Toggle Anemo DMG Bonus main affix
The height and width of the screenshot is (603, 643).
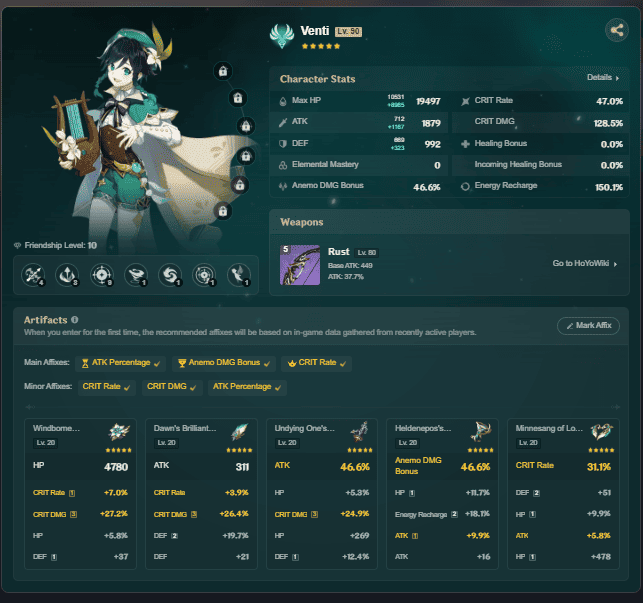(224, 363)
